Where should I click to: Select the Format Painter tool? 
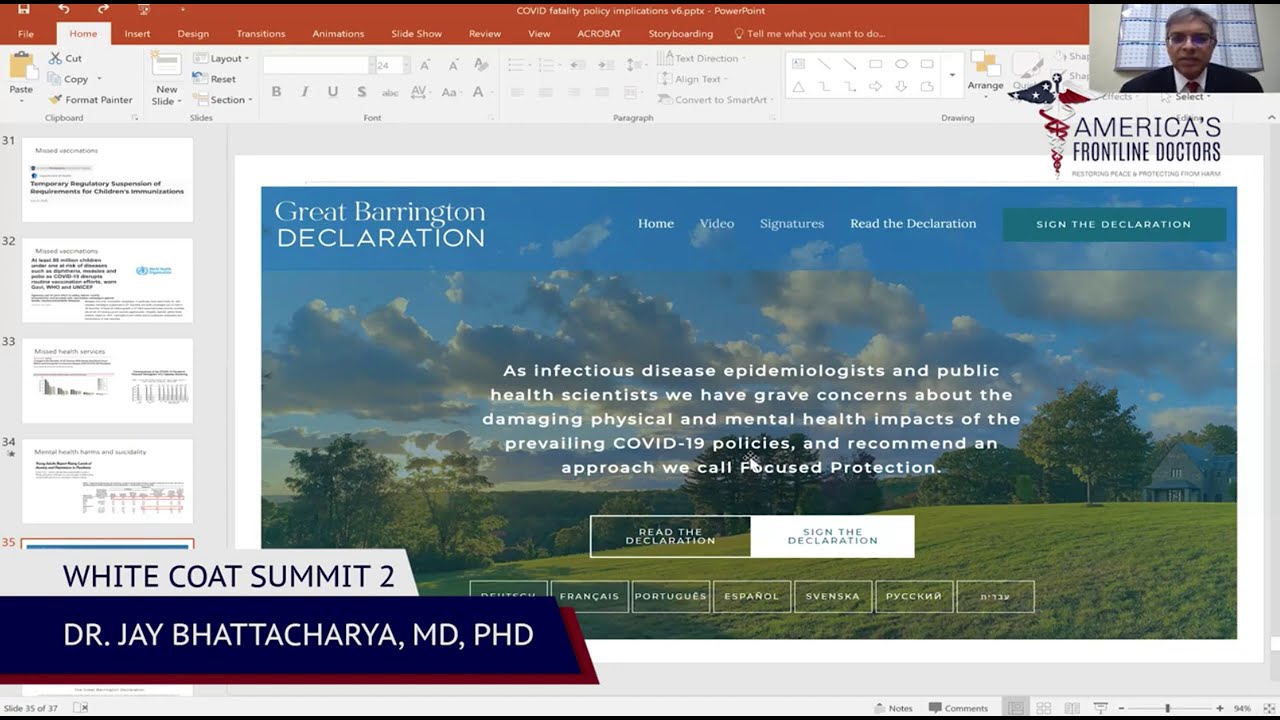[90, 100]
